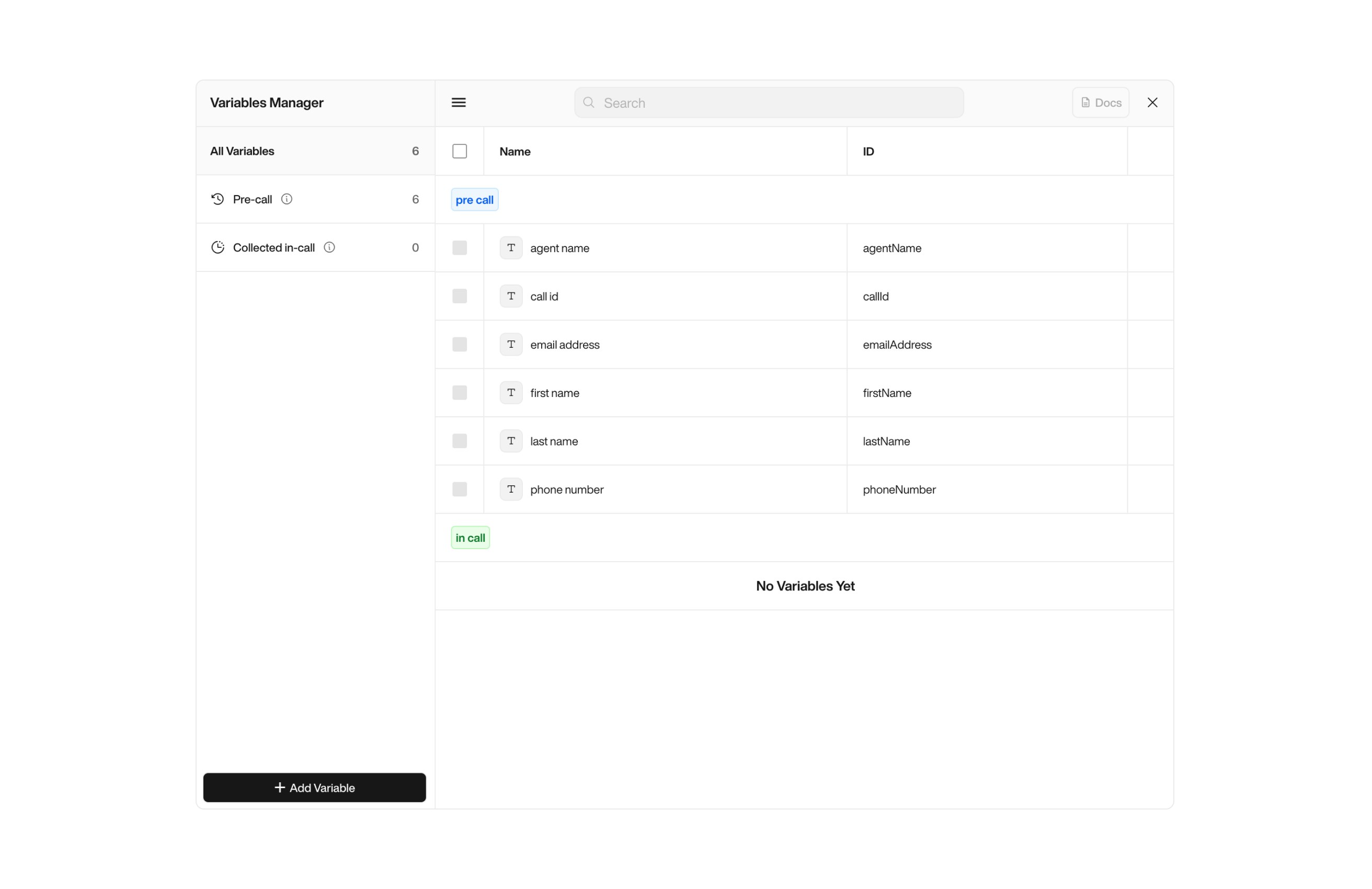
Task: Click the info icon next to Pre-call
Action: click(x=287, y=199)
